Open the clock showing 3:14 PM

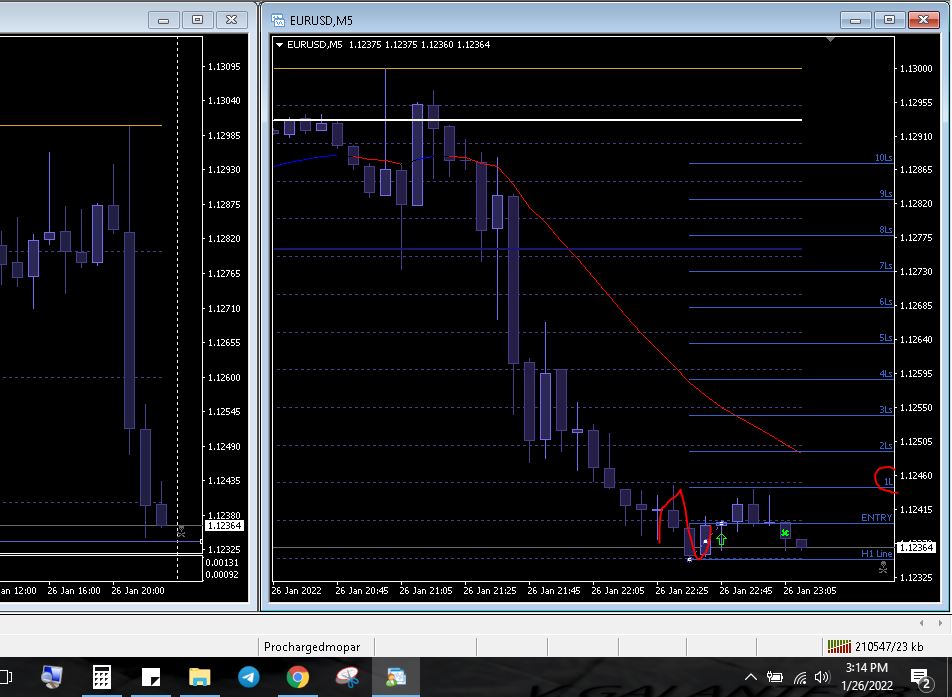[x=866, y=677]
